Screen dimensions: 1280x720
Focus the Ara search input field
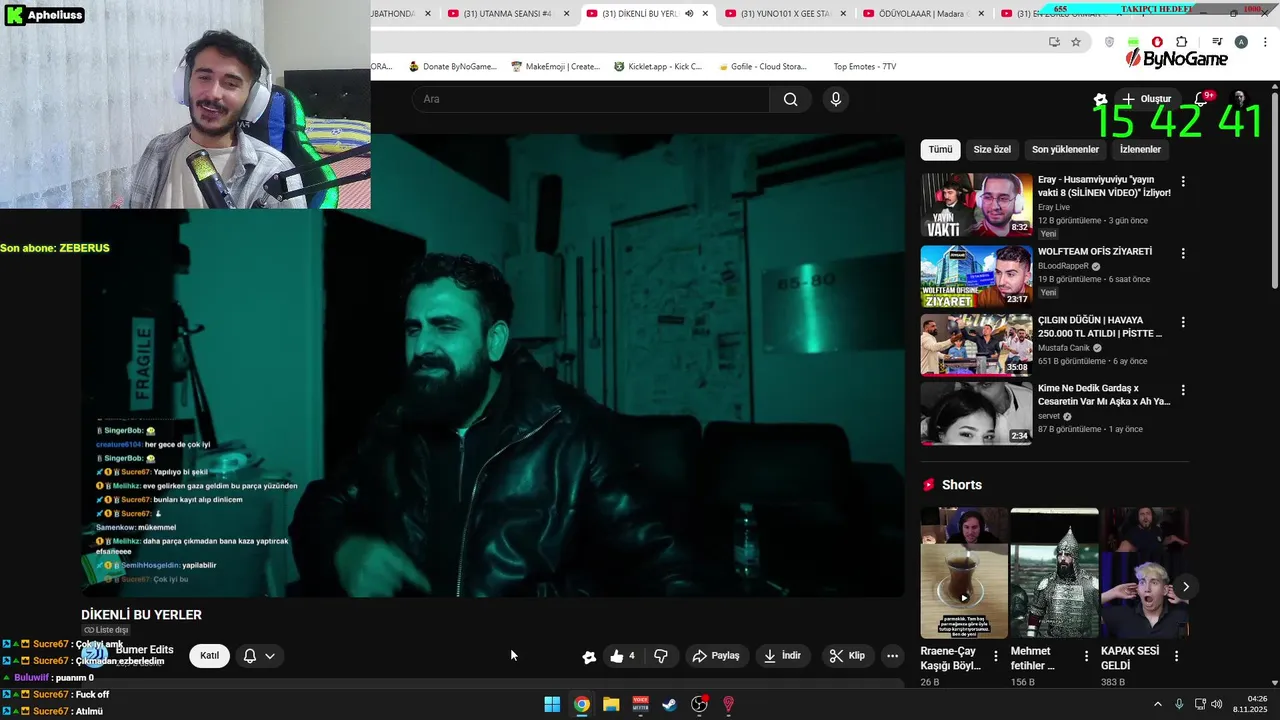pos(590,99)
